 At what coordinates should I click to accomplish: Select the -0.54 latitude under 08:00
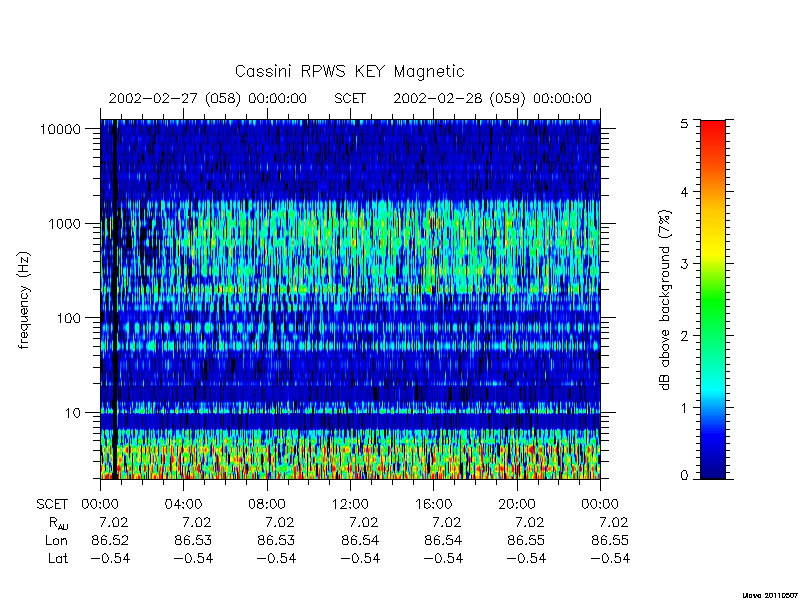click(x=276, y=559)
